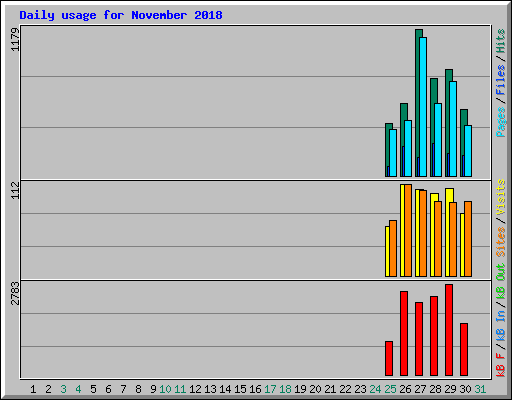Click the yellow visits bar for day 29
This screenshot has height=400, width=512.
447,232
